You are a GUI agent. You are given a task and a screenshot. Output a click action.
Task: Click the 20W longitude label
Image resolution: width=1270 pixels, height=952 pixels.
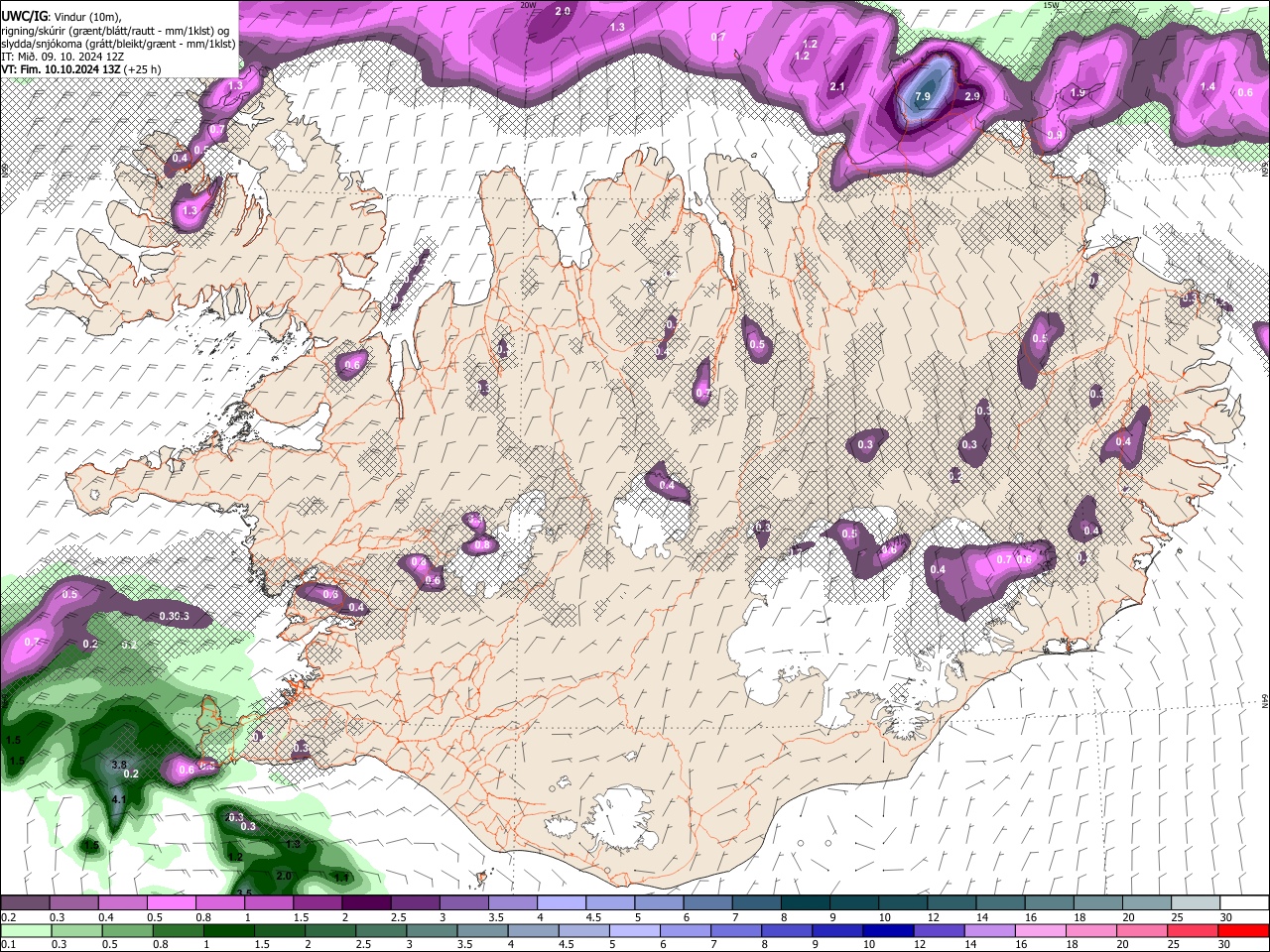529,5
